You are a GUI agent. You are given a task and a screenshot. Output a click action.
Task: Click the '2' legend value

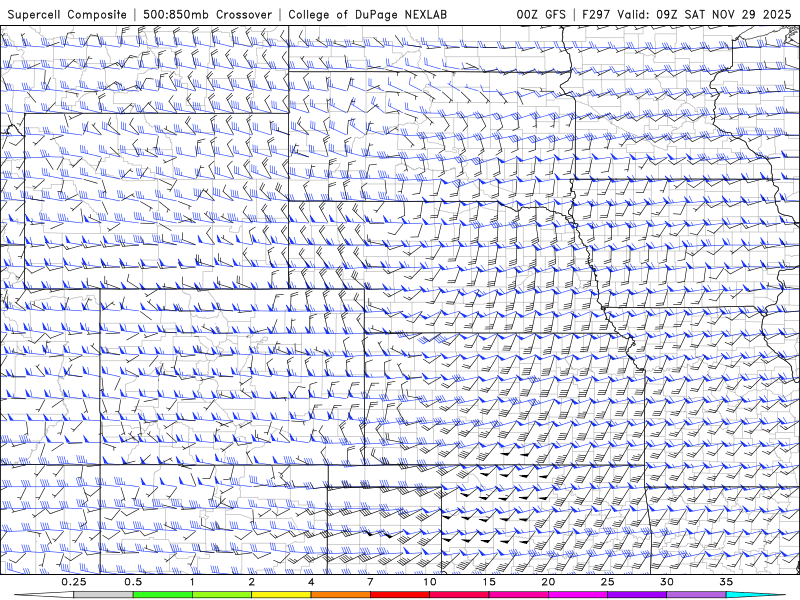pos(252,582)
